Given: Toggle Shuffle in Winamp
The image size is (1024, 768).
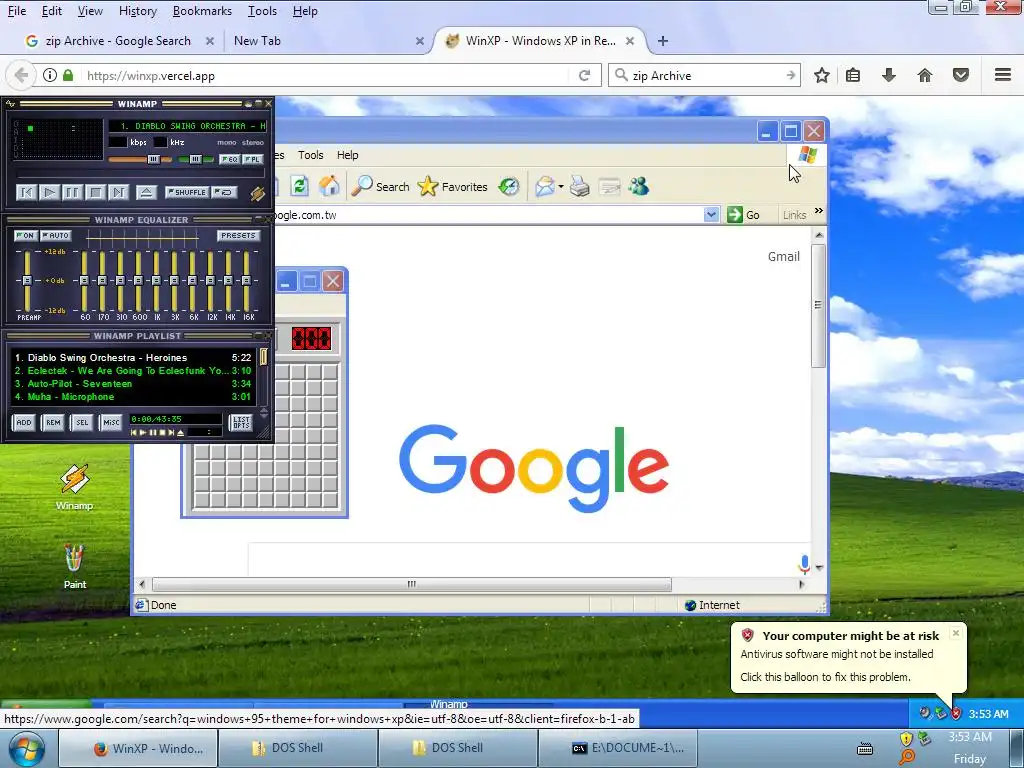Looking at the screenshot, I should [187, 192].
